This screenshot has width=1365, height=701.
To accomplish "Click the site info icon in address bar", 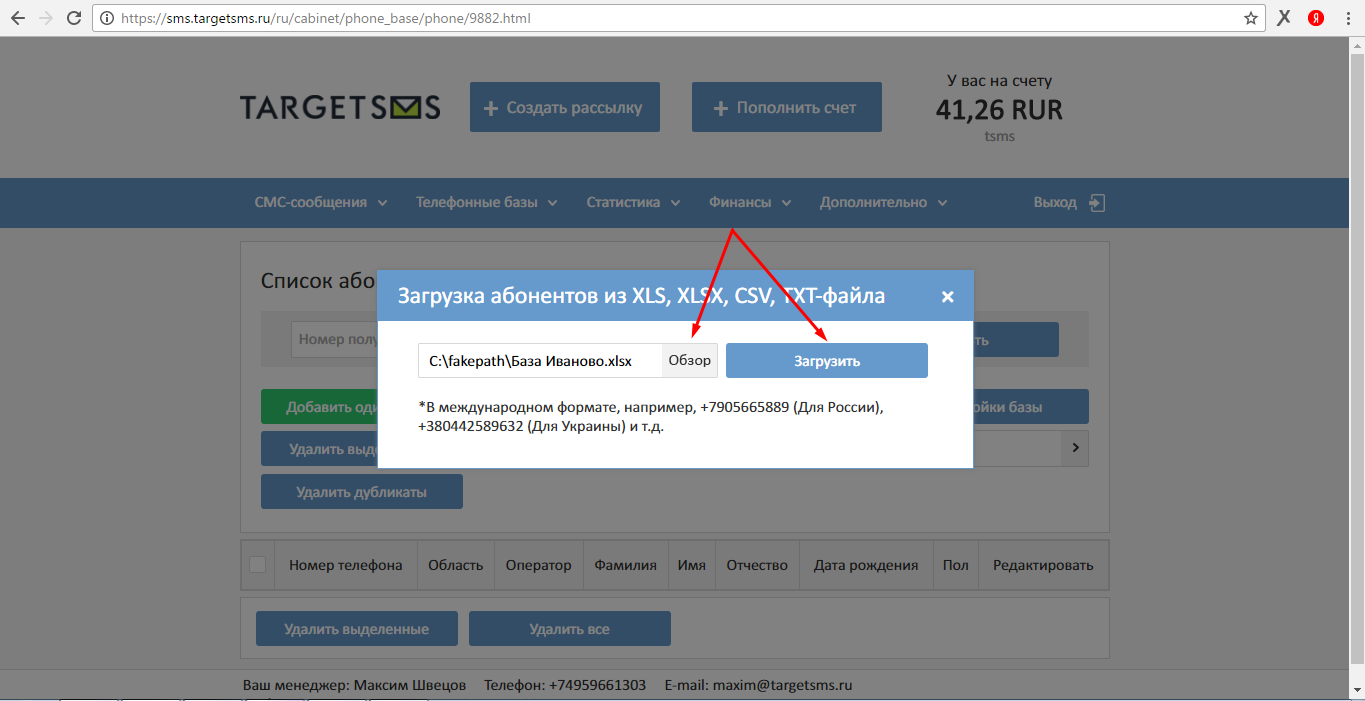I will point(107,18).
